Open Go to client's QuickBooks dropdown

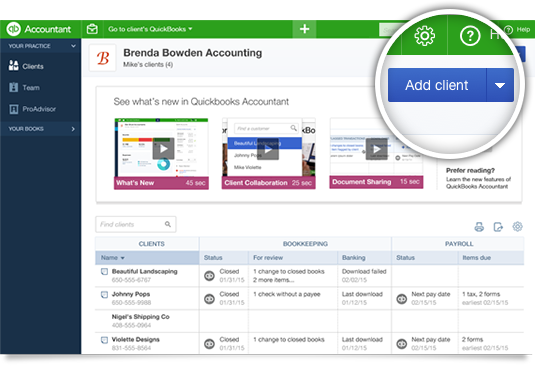(150, 29)
